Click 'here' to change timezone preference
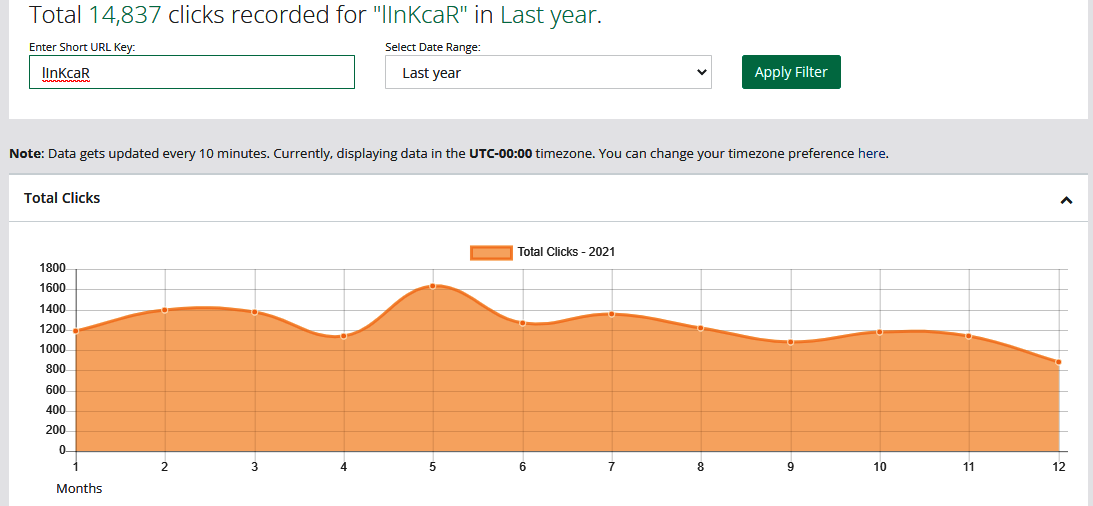 coord(873,154)
